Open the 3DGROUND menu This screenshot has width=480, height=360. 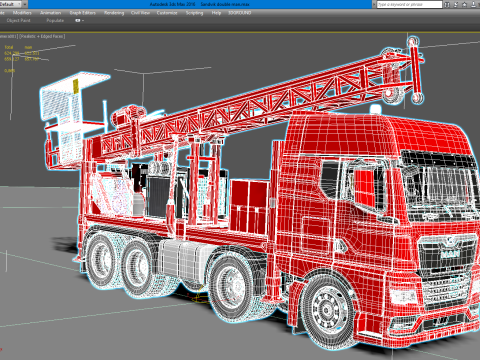[239, 13]
